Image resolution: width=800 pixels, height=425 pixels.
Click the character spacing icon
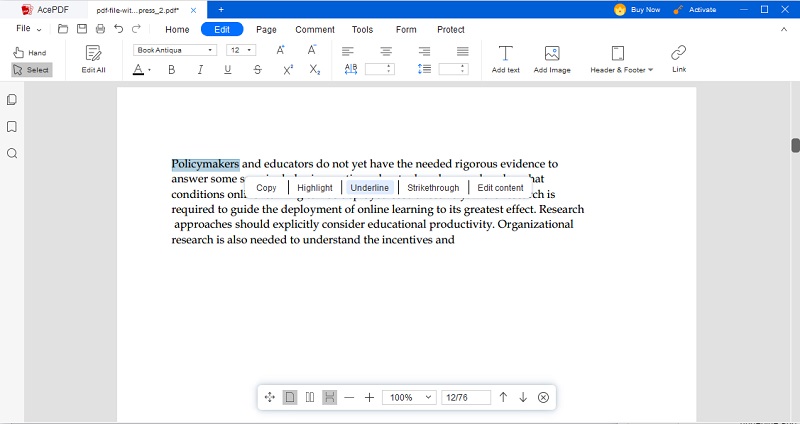pos(351,69)
